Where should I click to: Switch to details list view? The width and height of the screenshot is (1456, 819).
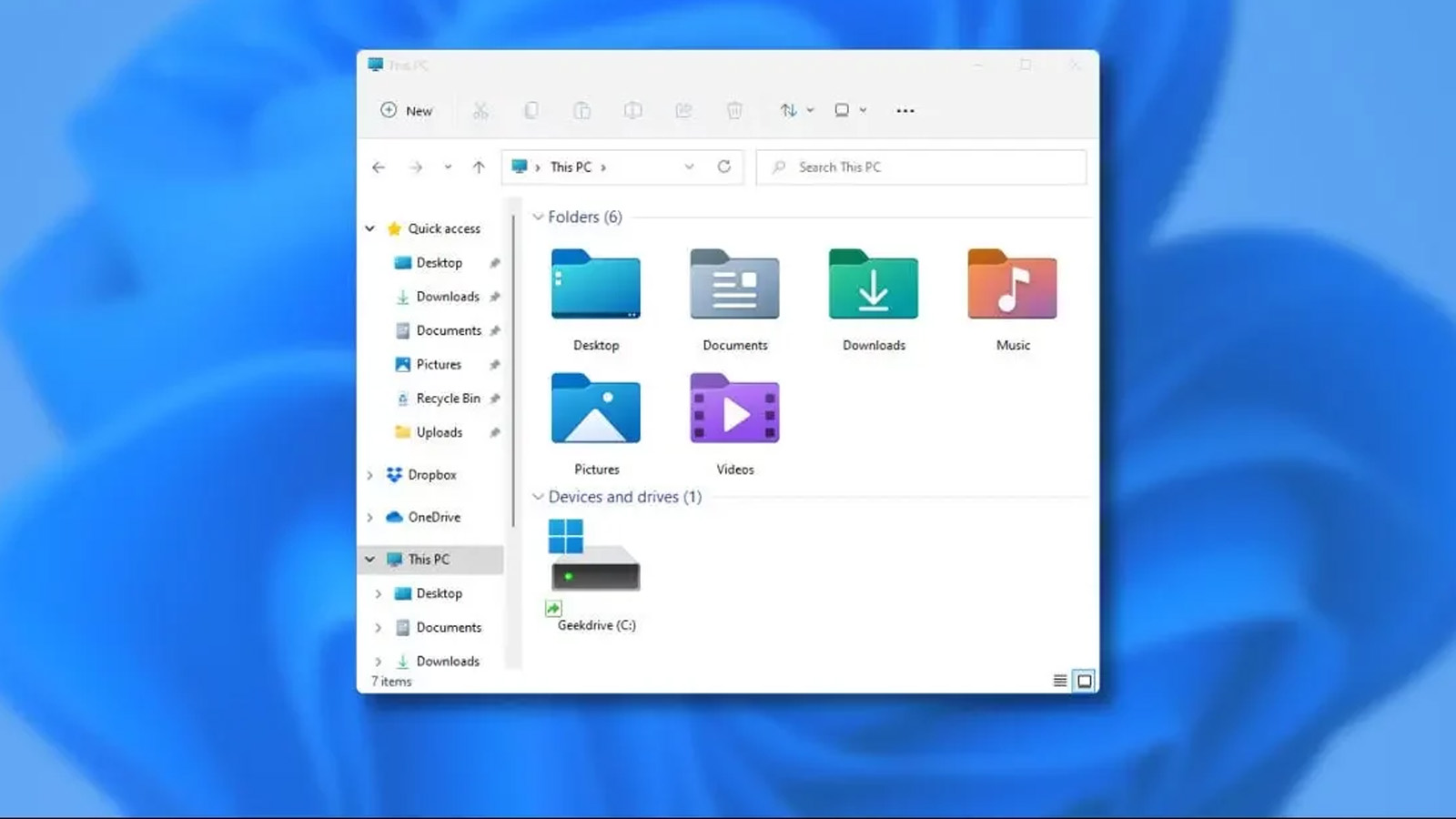coord(1060,681)
